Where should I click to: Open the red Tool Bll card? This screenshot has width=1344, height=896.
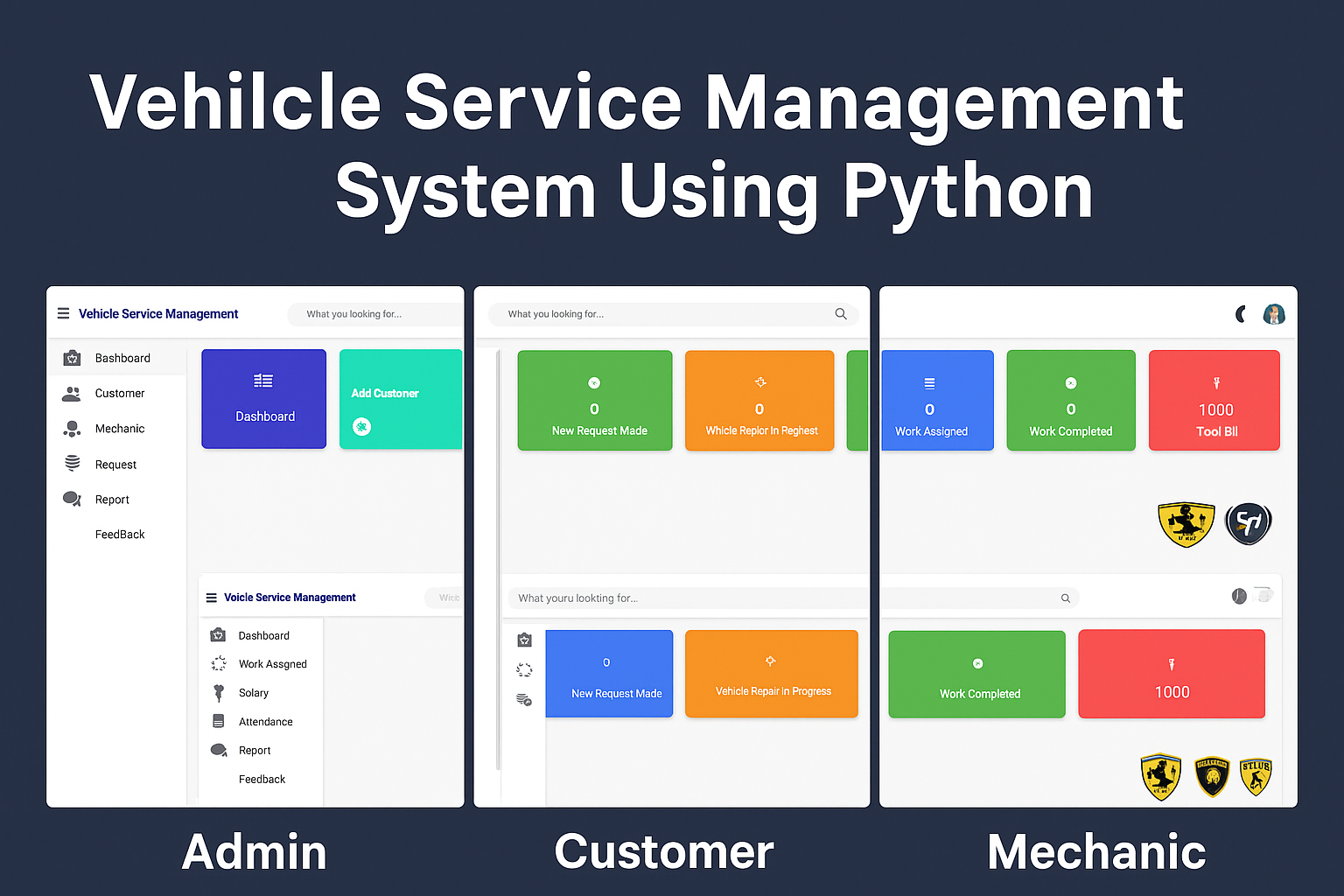point(1214,401)
